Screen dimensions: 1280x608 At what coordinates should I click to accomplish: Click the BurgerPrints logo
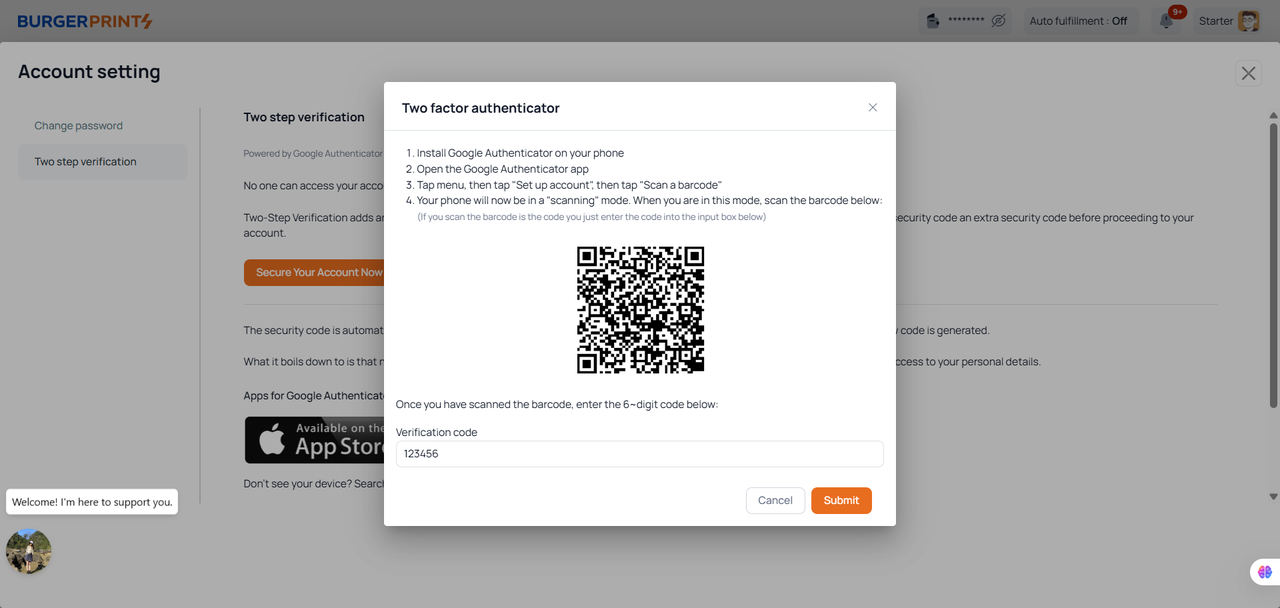85,21
